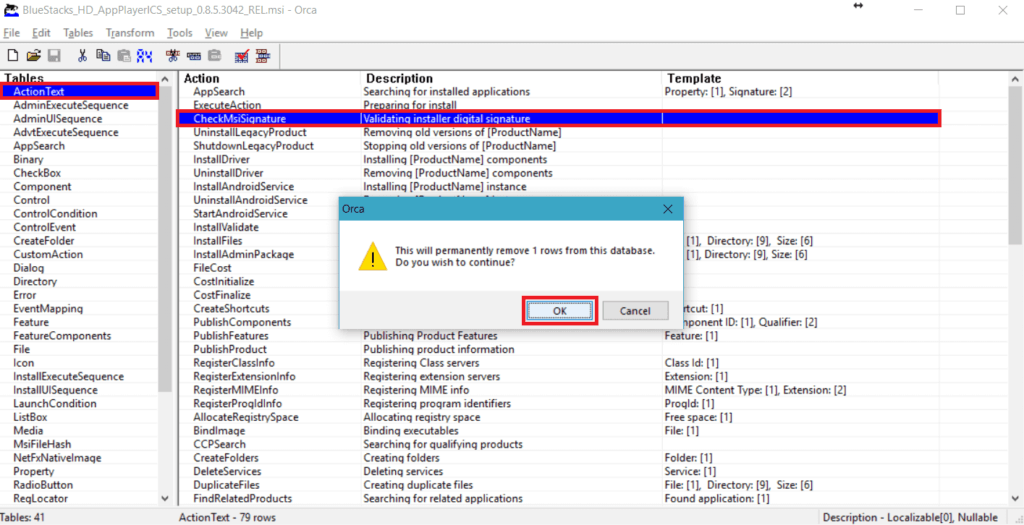Image resolution: width=1024 pixels, height=525 pixels.
Task: Click the New document toolbar icon
Action: pyautogui.click(x=12, y=56)
